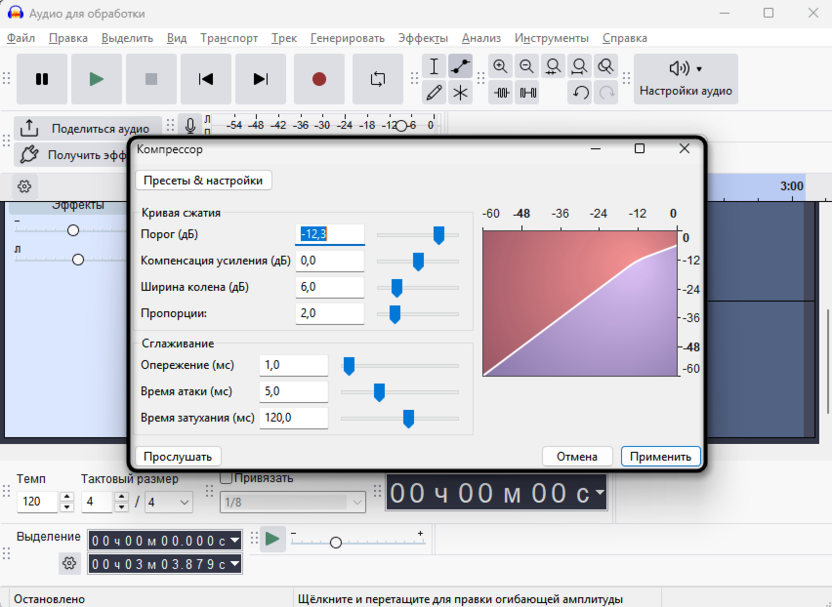Click the Trim audio outside selection icon

pyautogui.click(x=501, y=93)
